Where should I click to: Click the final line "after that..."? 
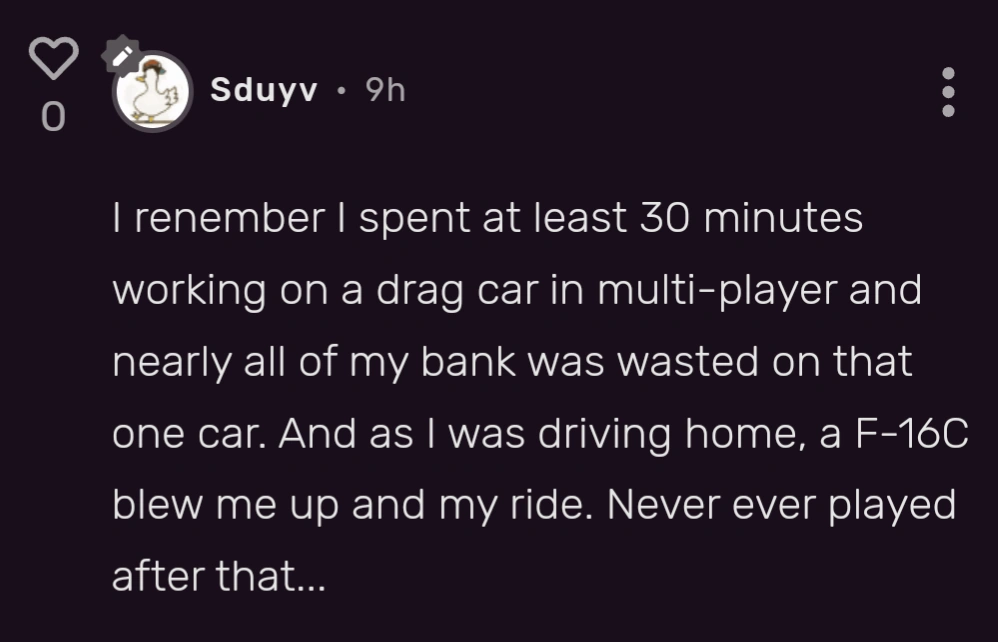[x=219, y=577]
